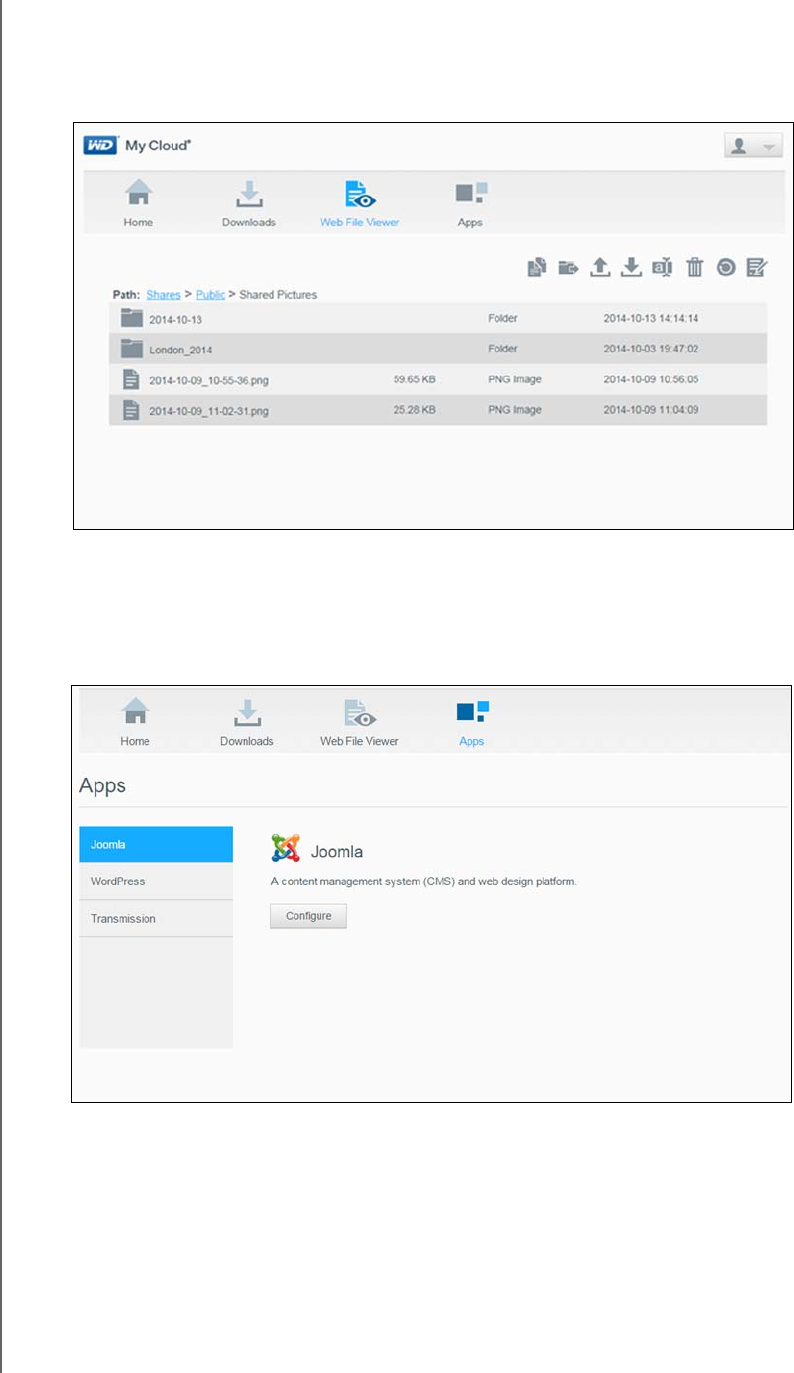Click the Rename icon in file toolbar
794x1373 pixels.
tap(662, 267)
